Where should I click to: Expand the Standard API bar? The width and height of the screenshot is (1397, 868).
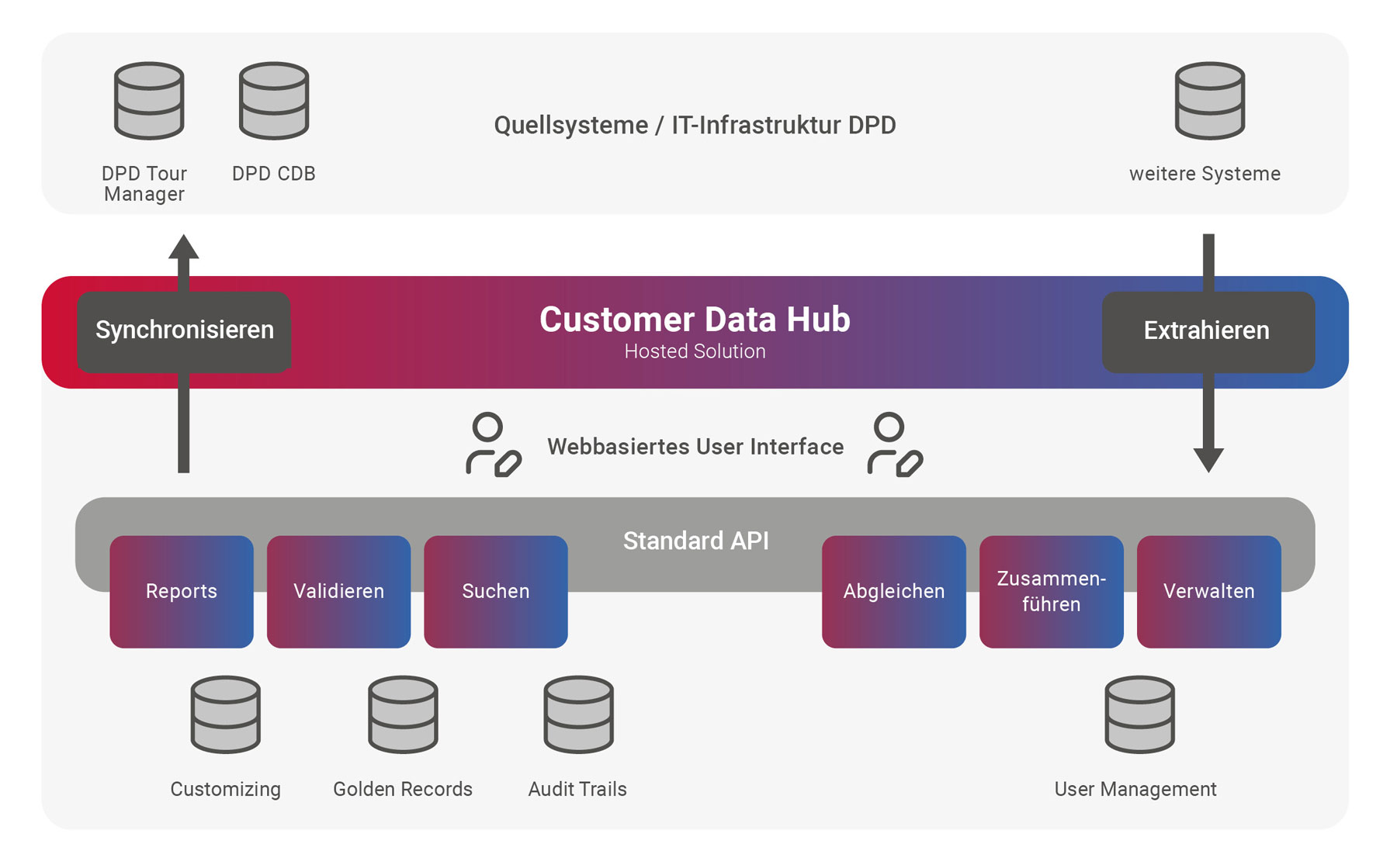tap(695, 541)
